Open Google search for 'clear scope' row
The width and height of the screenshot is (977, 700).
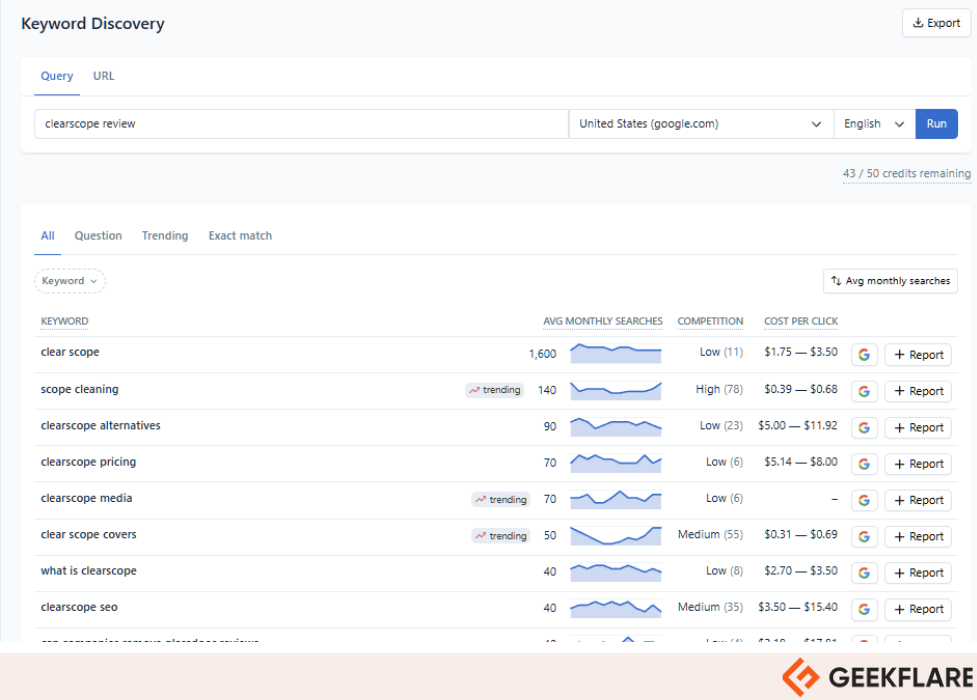tap(864, 355)
